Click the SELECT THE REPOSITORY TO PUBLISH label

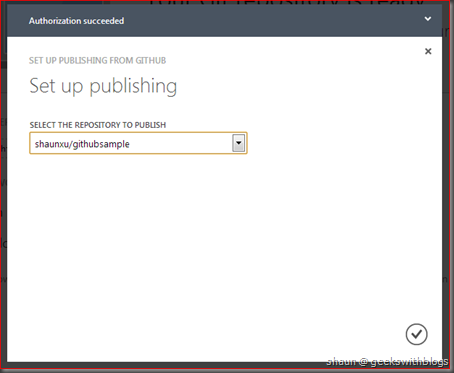pyautogui.click(x=98, y=125)
